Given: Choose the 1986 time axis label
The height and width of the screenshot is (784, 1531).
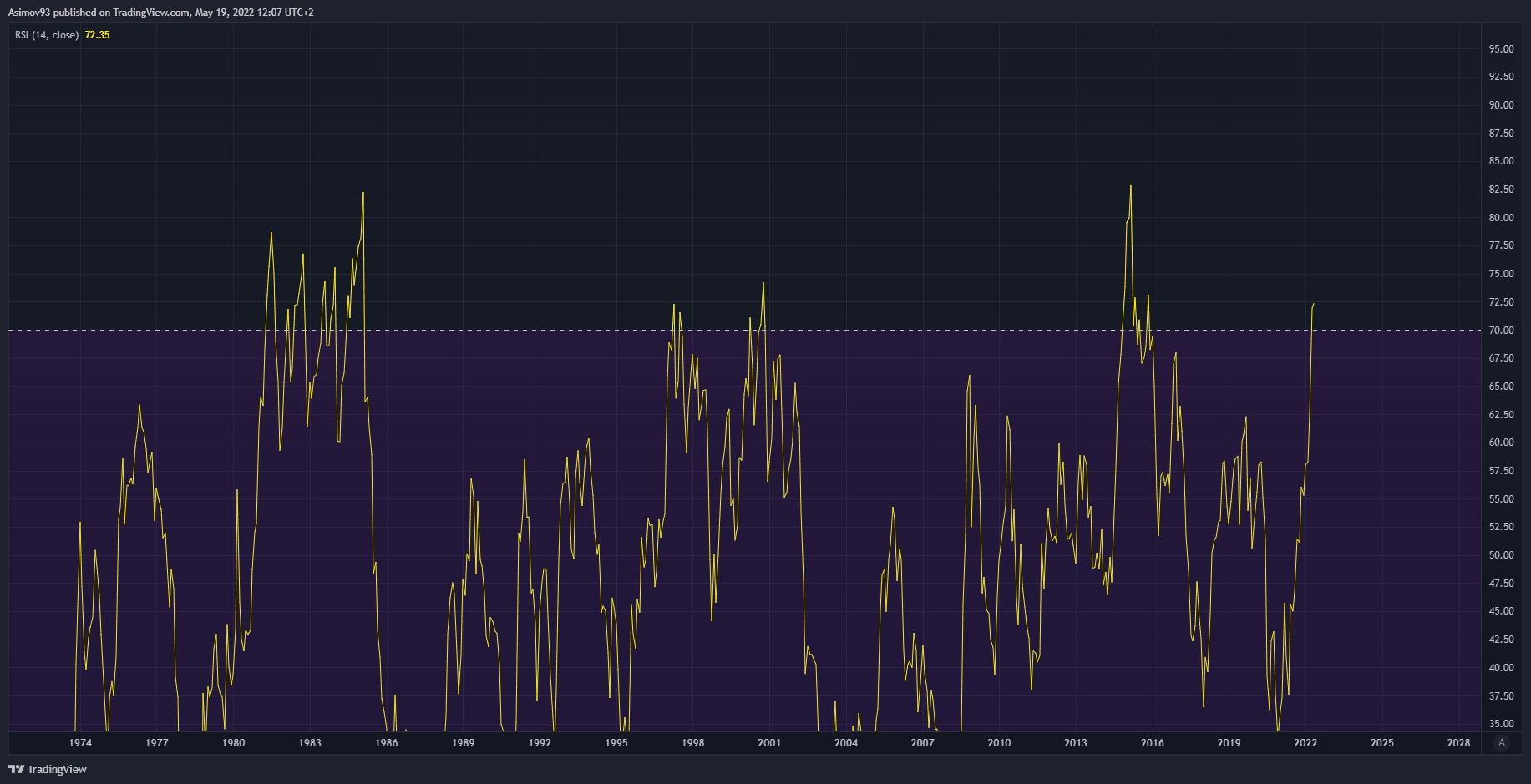Looking at the screenshot, I should [387, 743].
